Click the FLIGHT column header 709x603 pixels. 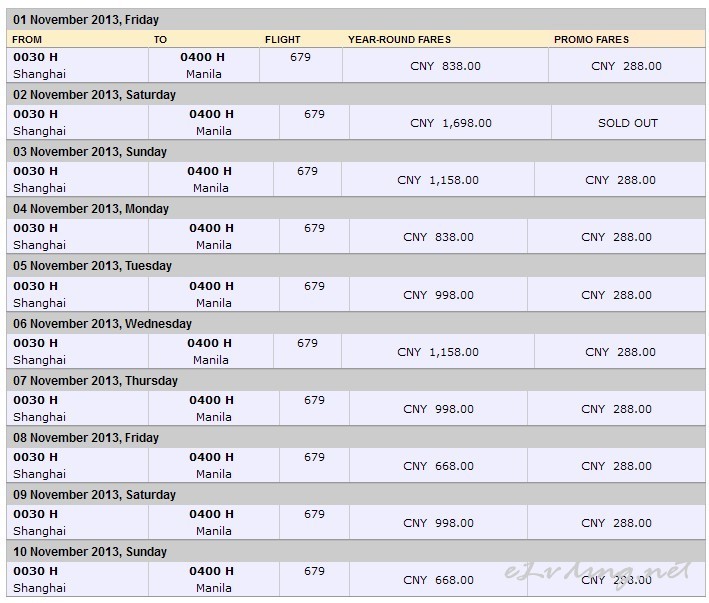[x=283, y=40]
